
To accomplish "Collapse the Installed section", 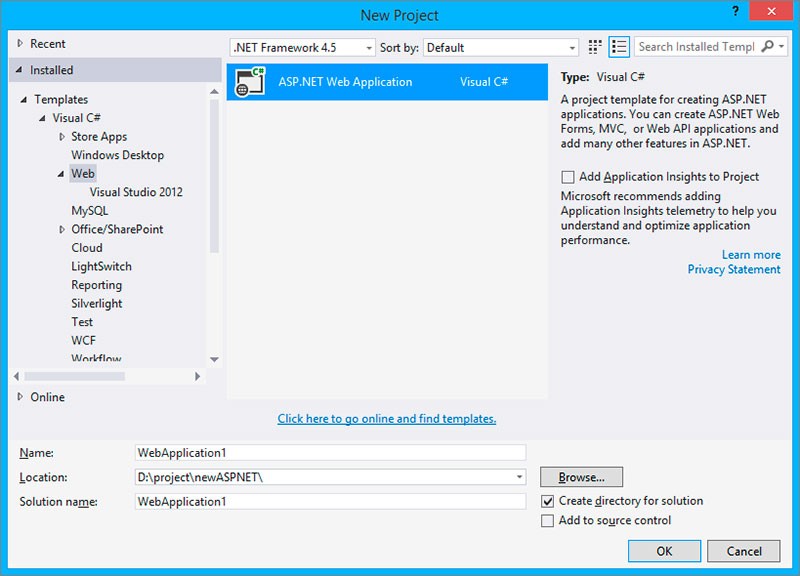I will click(19, 69).
